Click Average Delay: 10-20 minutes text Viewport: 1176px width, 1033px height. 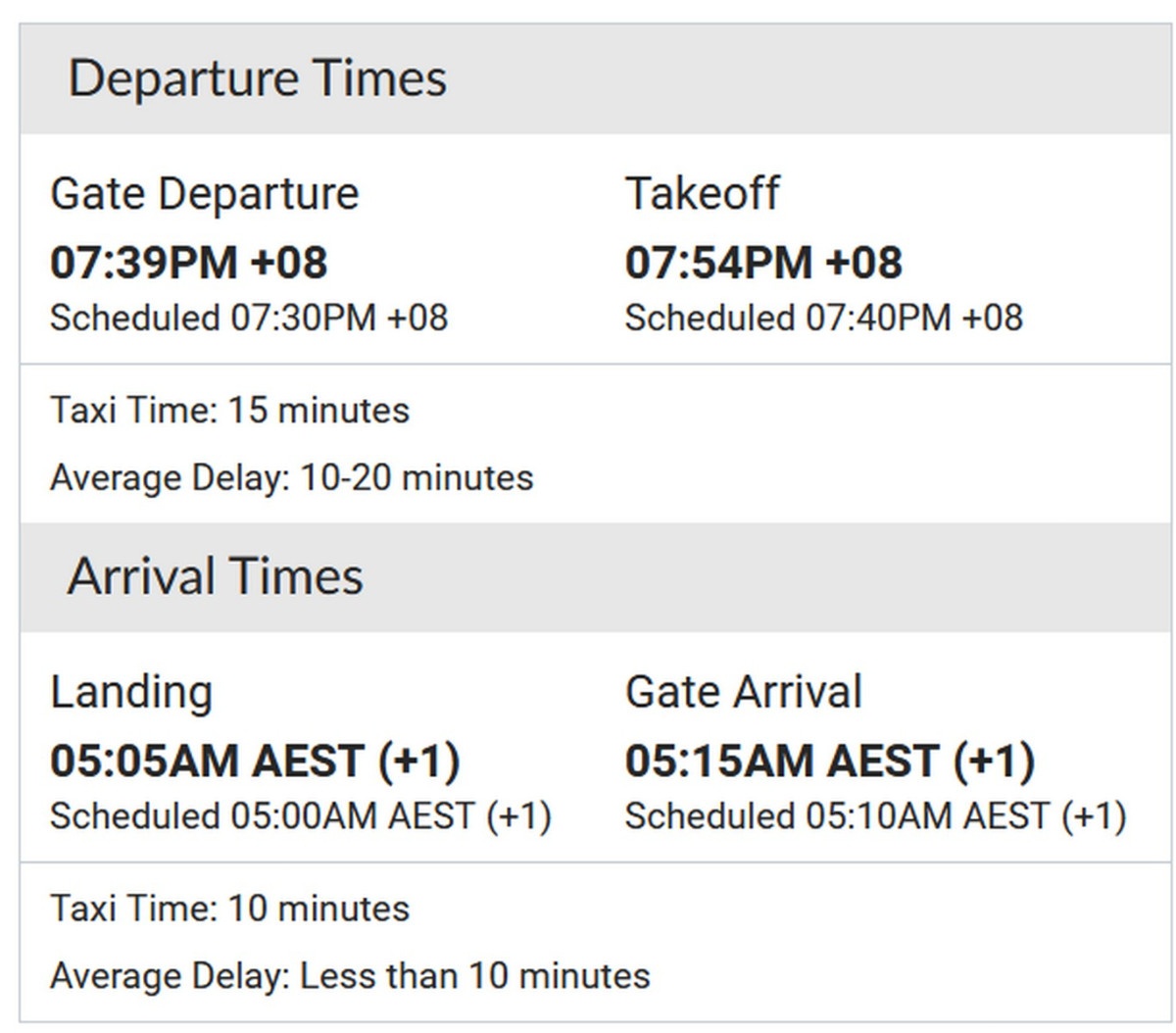tap(292, 478)
